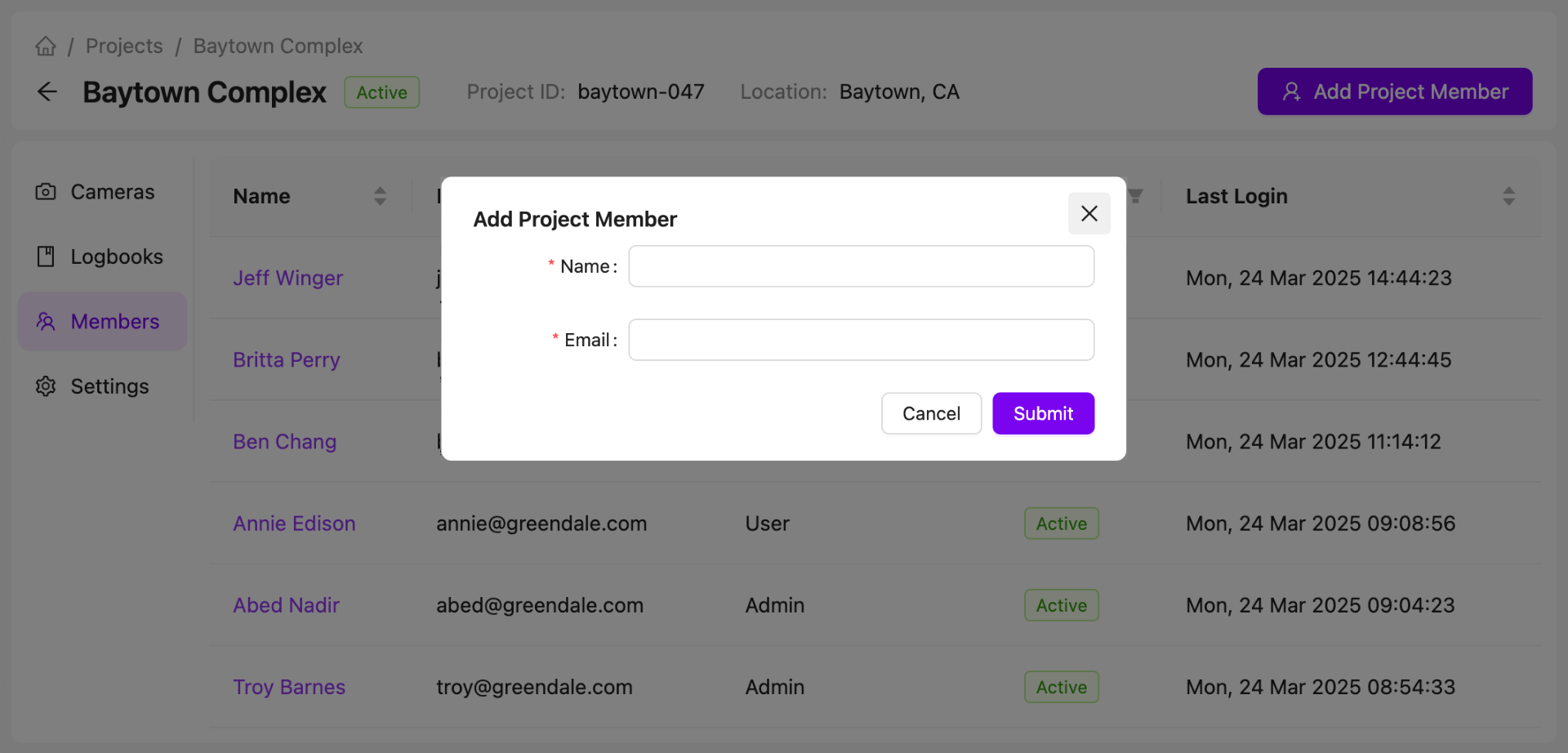
Task: Click the Members people icon in the sidebar
Action: coord(45,321)
